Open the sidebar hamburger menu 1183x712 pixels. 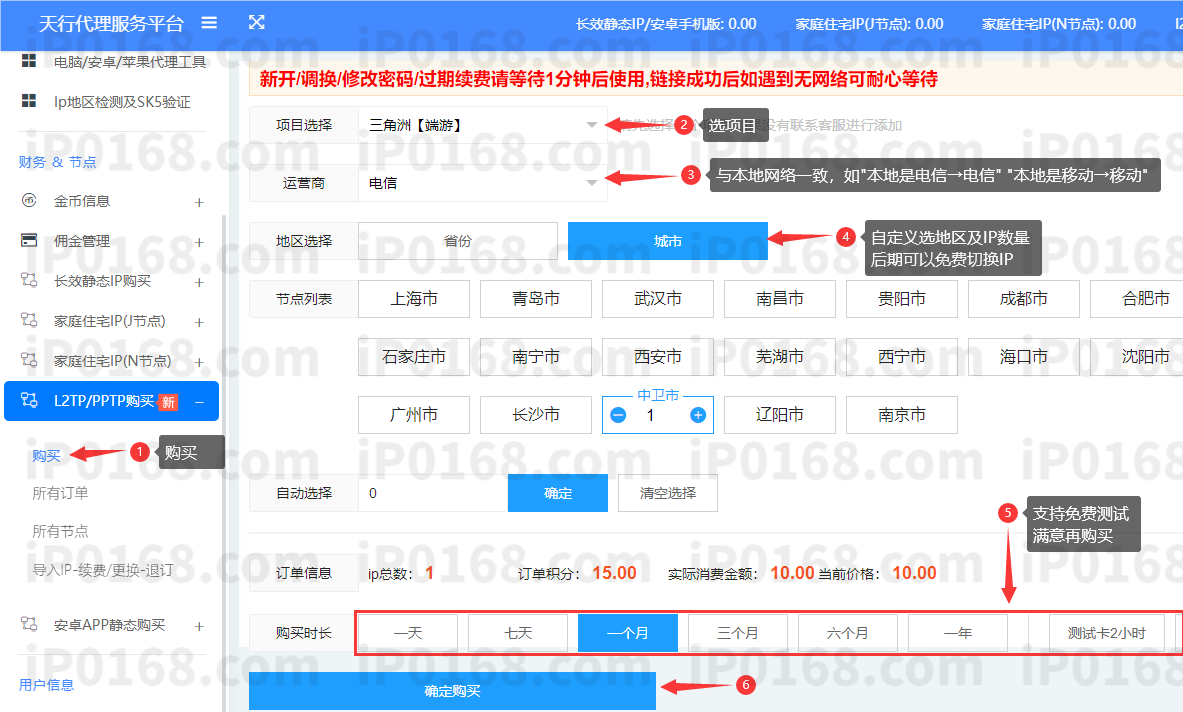[209, 21]
